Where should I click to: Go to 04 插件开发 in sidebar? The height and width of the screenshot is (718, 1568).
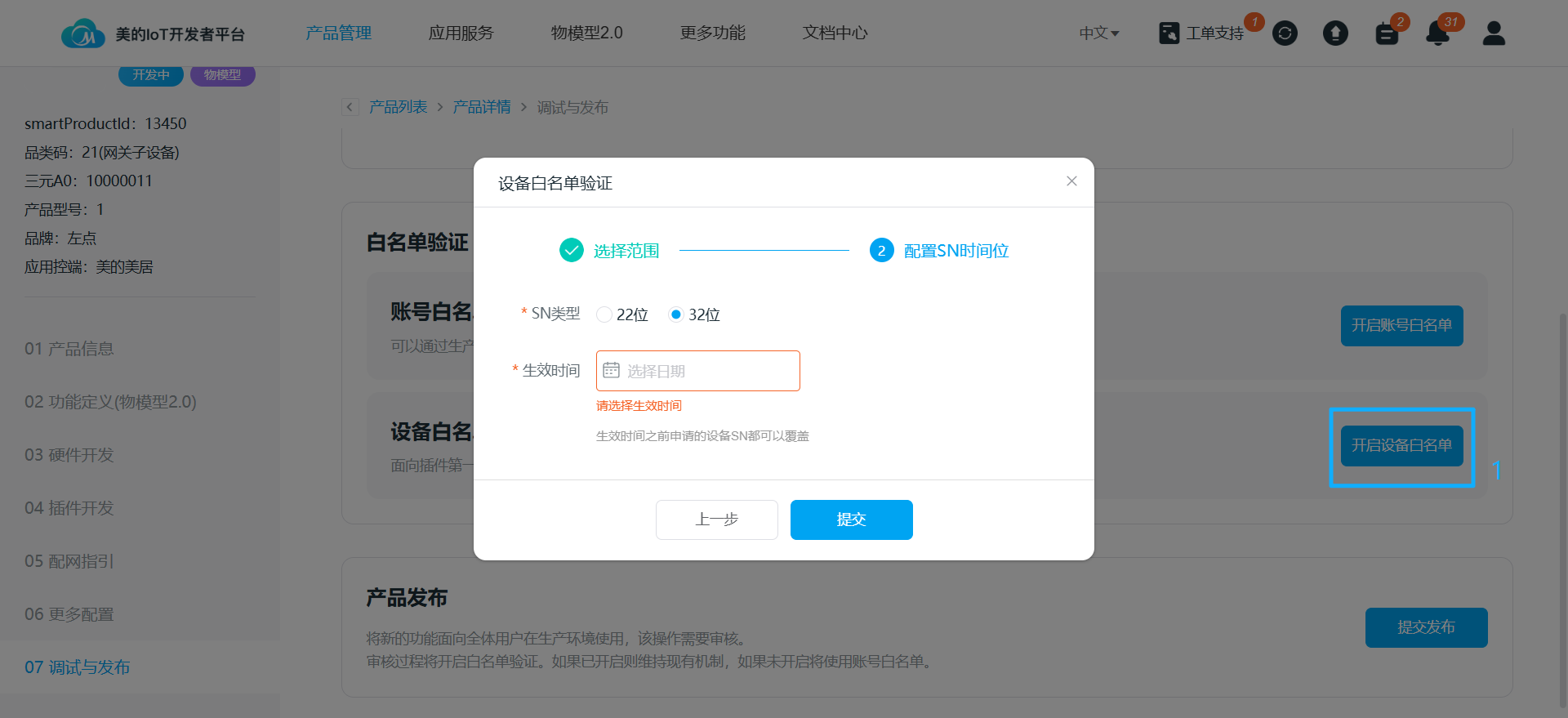tap(69, 508)
